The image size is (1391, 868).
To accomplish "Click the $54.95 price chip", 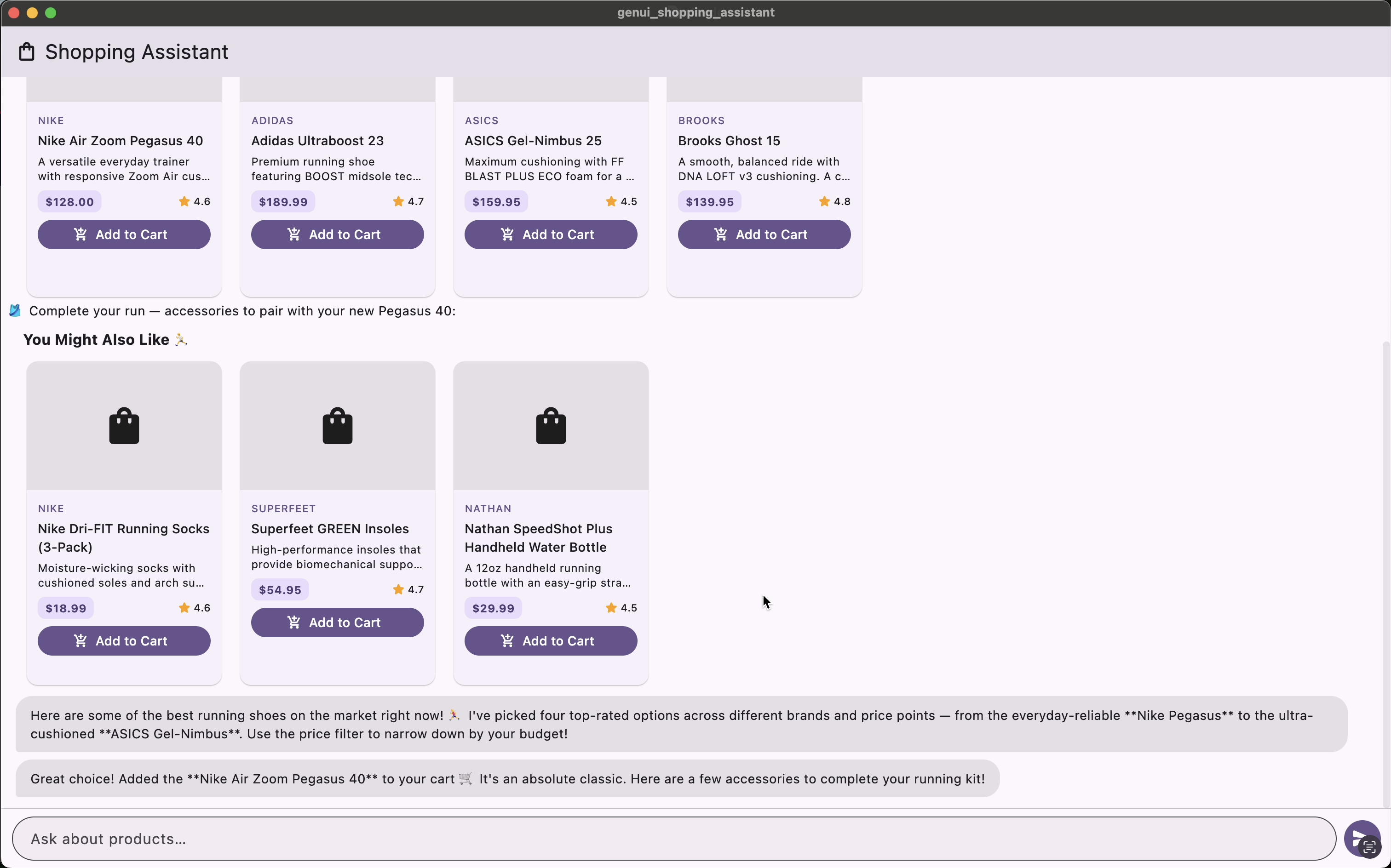I will point(280,590).
